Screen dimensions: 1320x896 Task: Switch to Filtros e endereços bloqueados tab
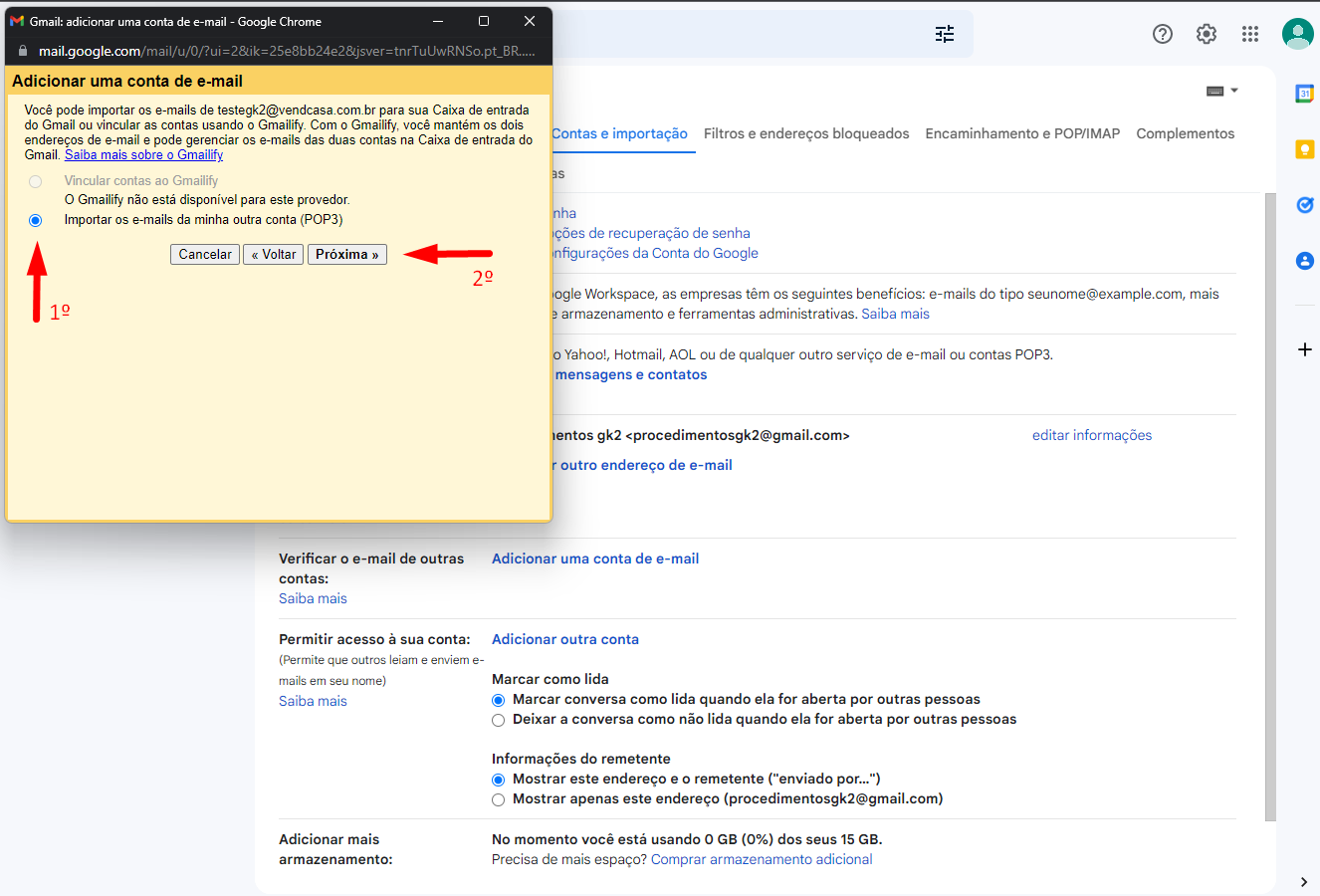(806, 133)
